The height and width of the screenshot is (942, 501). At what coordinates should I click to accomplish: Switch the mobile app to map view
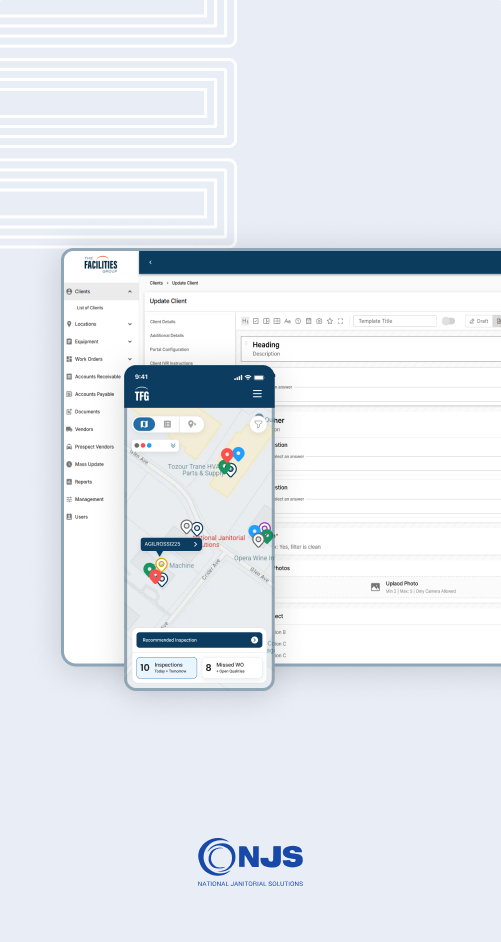[144, 424]
